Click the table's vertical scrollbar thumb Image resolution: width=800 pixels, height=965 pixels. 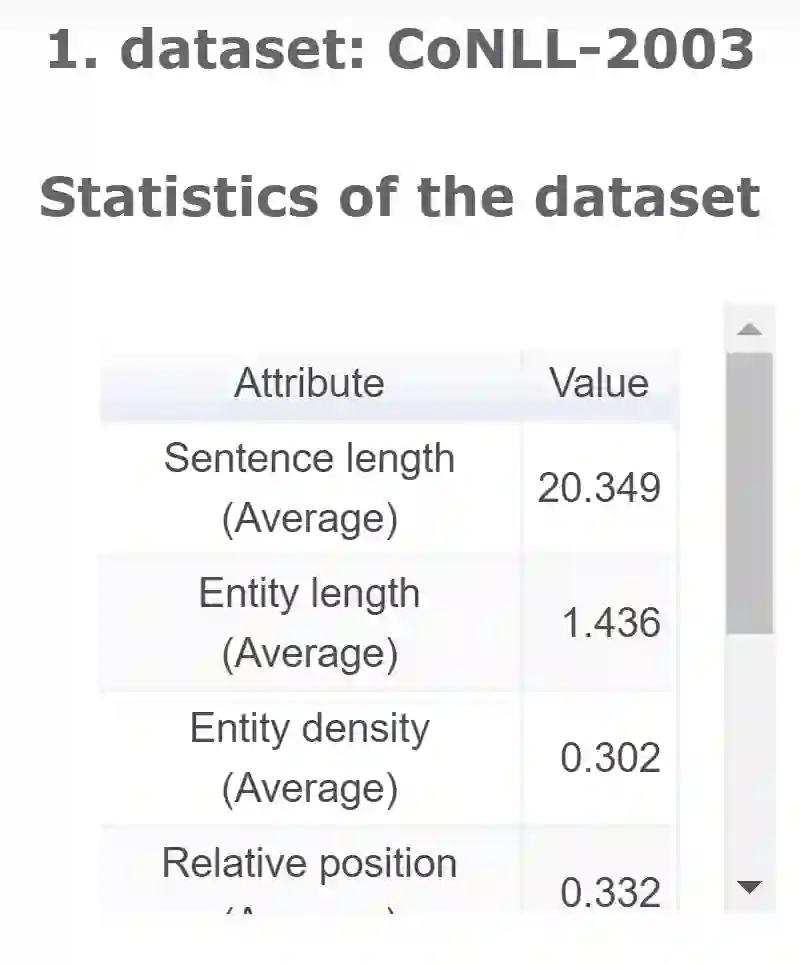pos(749,492)
